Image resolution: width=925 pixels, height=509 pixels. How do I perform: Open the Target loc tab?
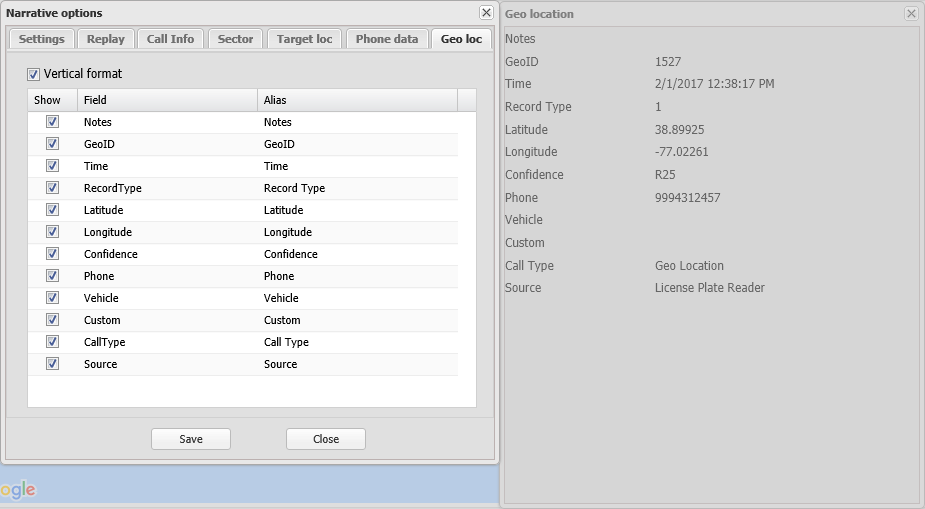(306, 39)
